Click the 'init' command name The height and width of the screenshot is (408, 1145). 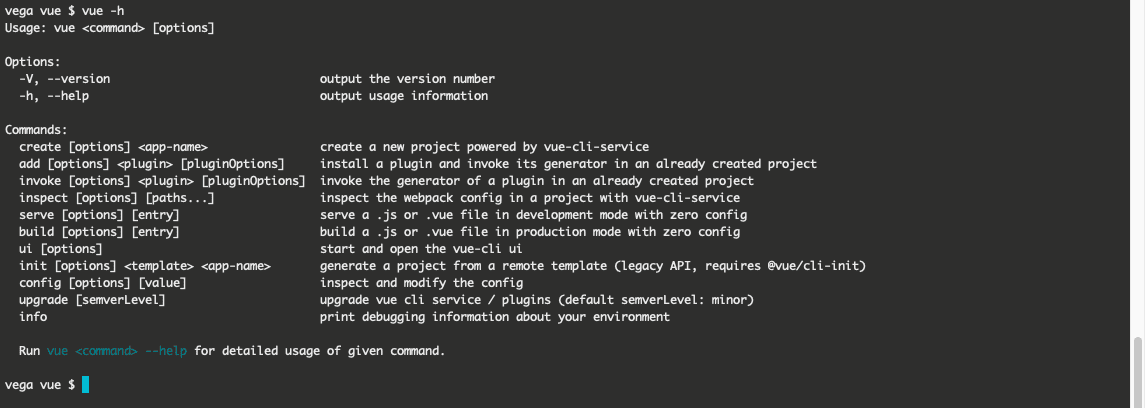tap(33, 266)
